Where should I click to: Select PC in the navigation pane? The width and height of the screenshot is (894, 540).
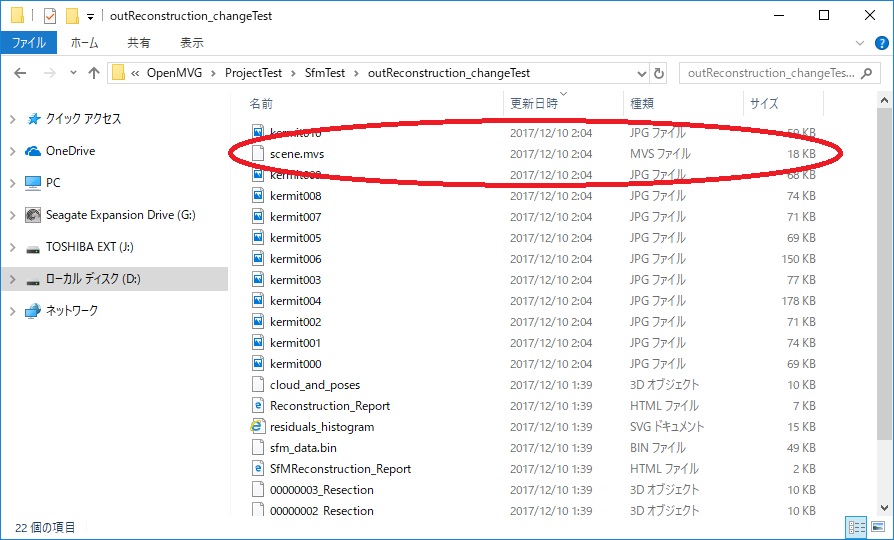tap(52, 182)
